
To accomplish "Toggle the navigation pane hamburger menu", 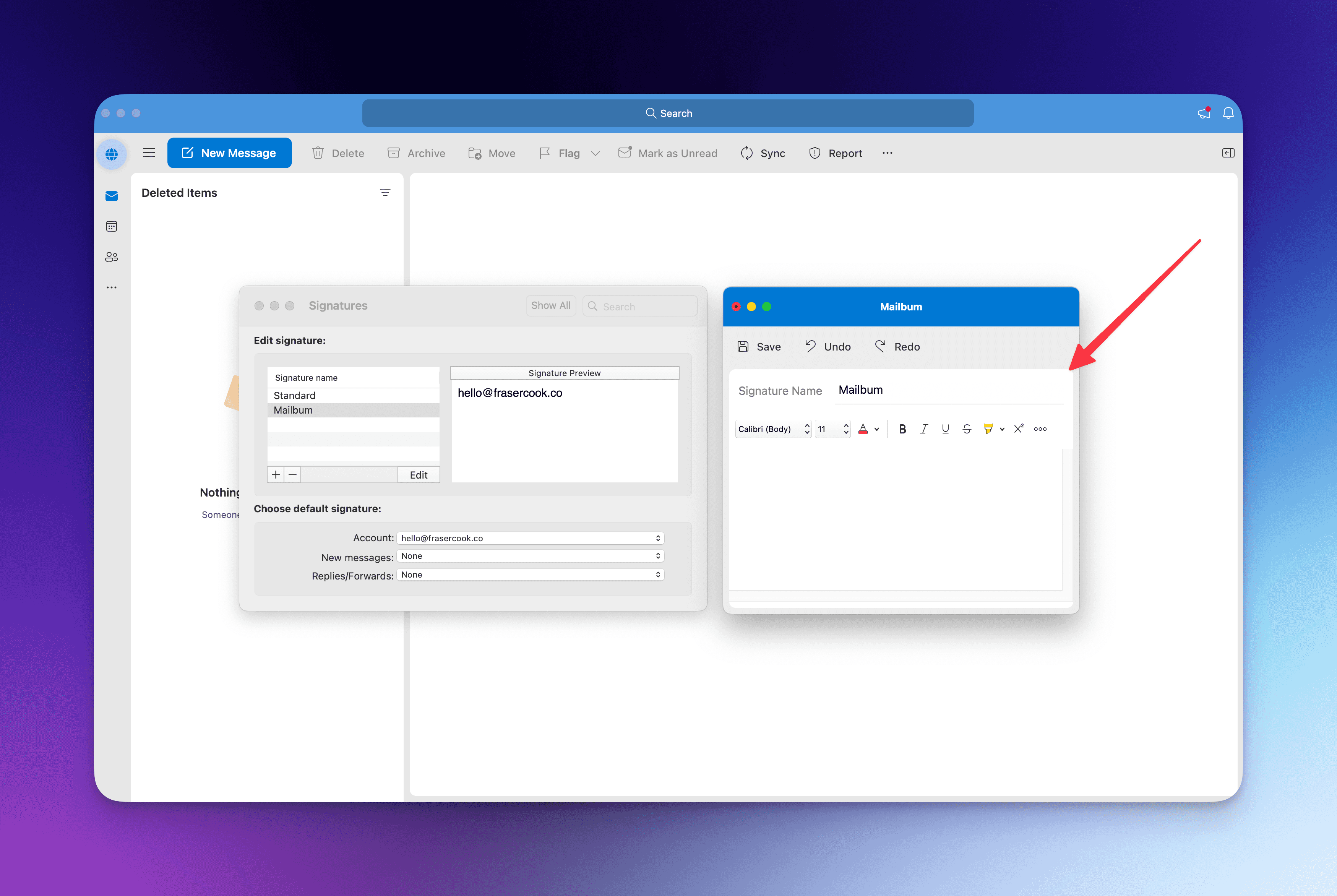I will click(x=149, y=153).
